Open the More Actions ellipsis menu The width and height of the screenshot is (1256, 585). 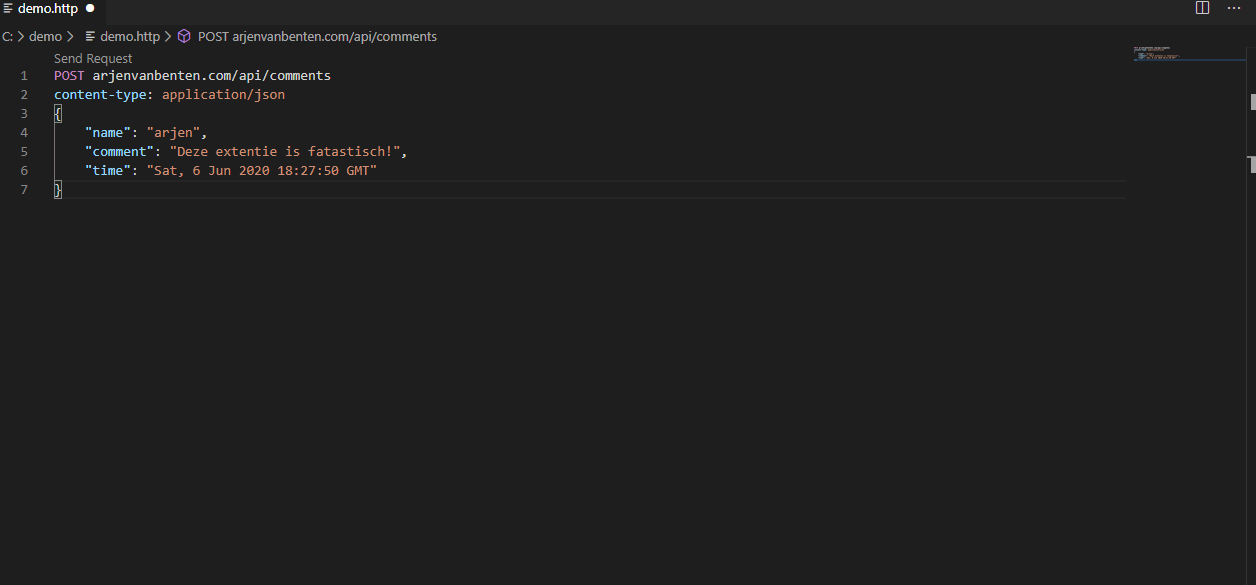click(x=1234, y=8)
